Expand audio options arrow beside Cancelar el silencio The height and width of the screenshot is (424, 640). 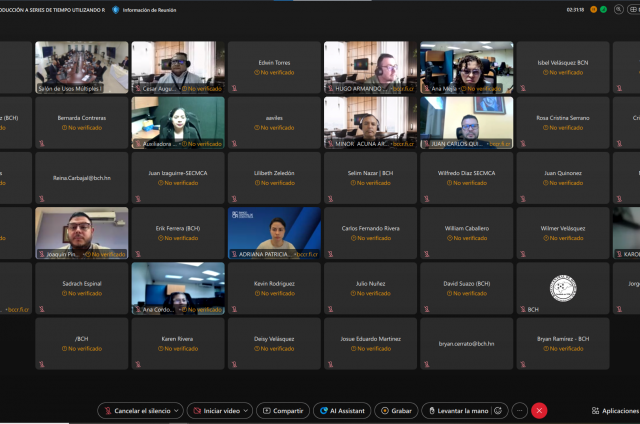[x=176, y=411]
